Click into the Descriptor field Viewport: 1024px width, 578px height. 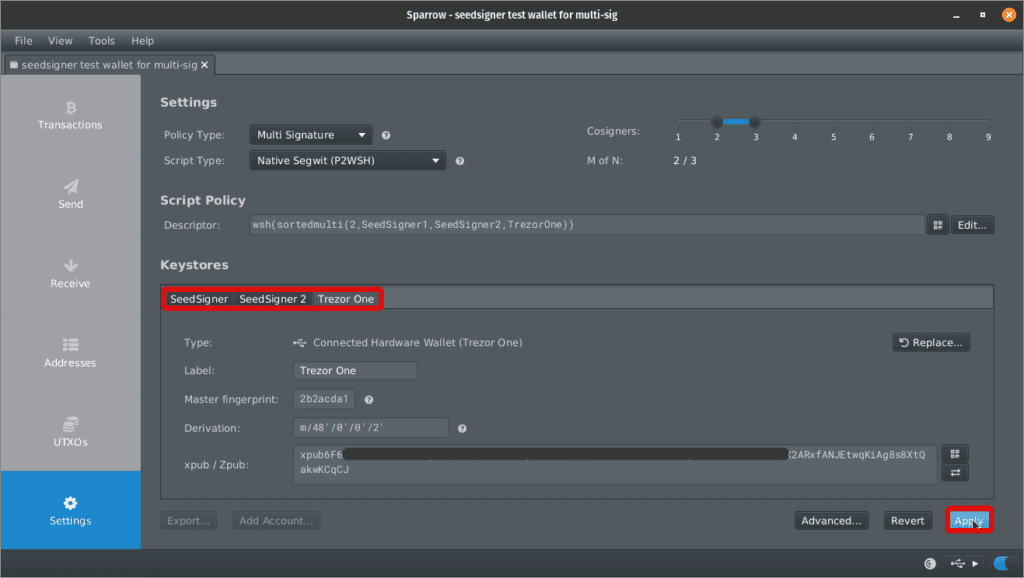coord(586,225)
